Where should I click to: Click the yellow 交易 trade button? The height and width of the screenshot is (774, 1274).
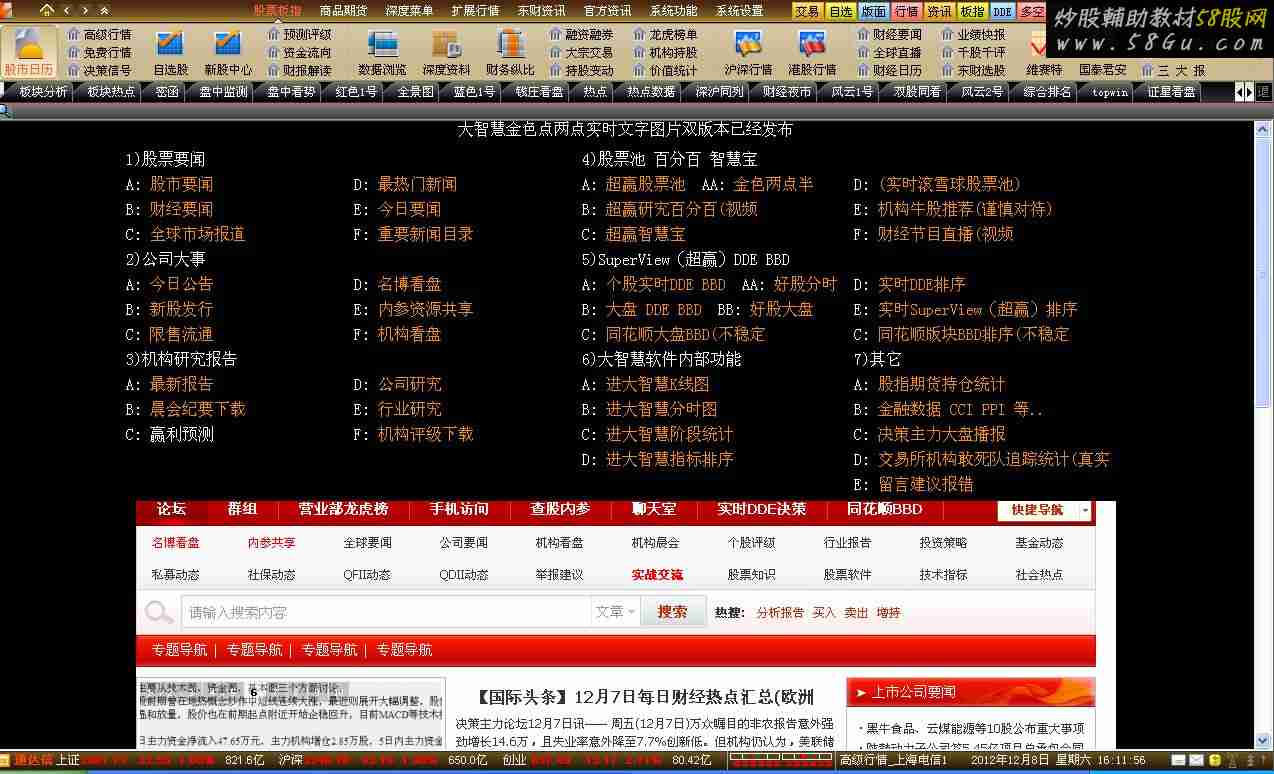tap(807, 11)
